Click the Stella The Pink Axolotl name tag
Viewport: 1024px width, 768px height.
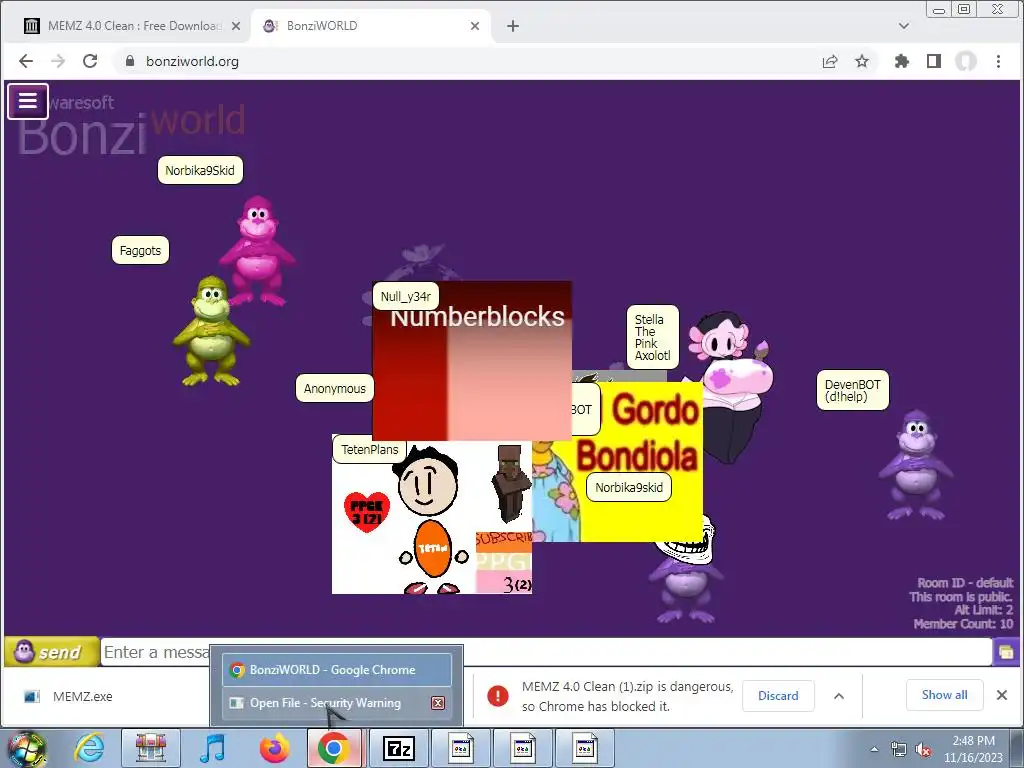click(652, 337)
